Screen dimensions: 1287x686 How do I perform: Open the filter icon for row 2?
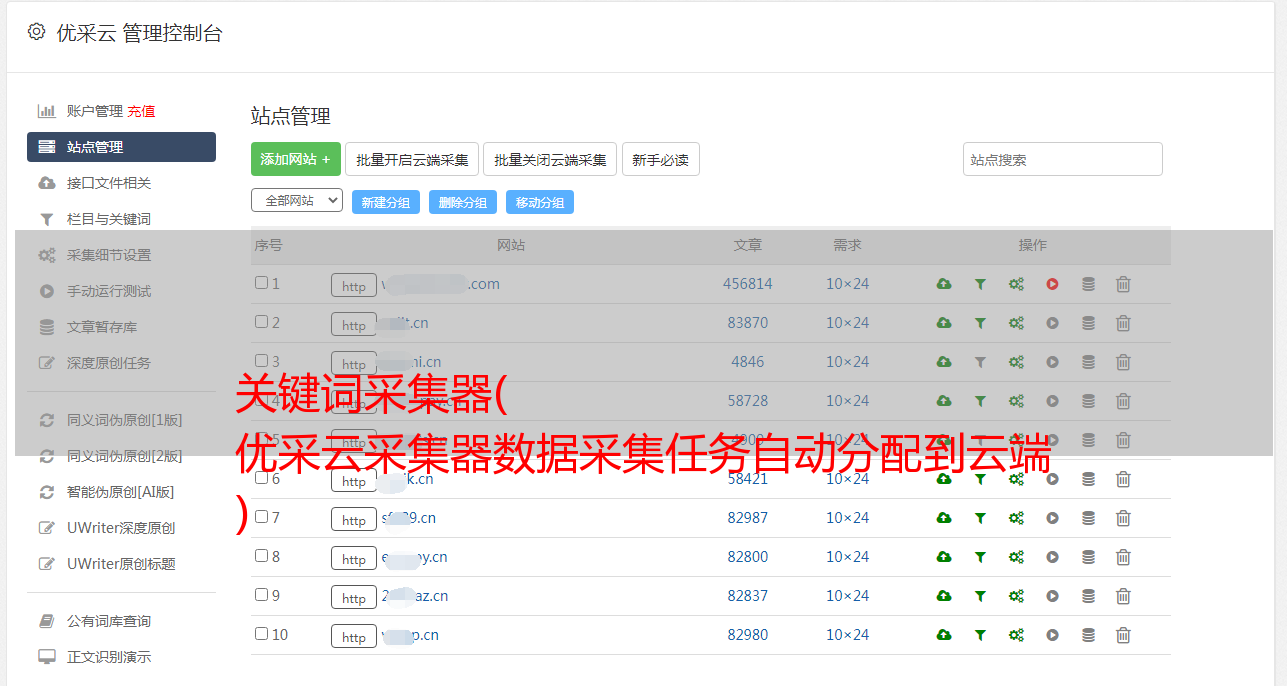[980, 323]
